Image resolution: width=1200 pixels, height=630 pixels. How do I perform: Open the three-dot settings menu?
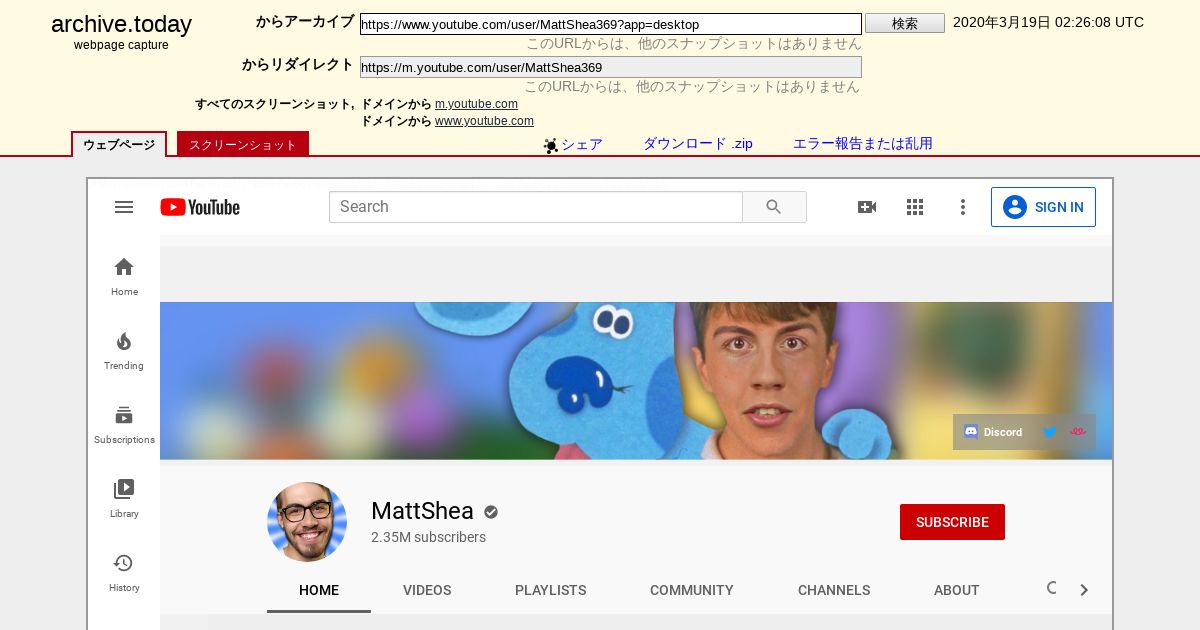pyautogui.click(x=963, y=207)
